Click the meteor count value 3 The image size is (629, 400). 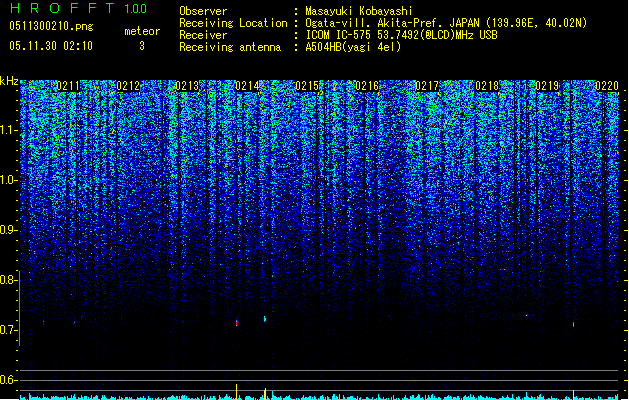[x=142, y=46]
